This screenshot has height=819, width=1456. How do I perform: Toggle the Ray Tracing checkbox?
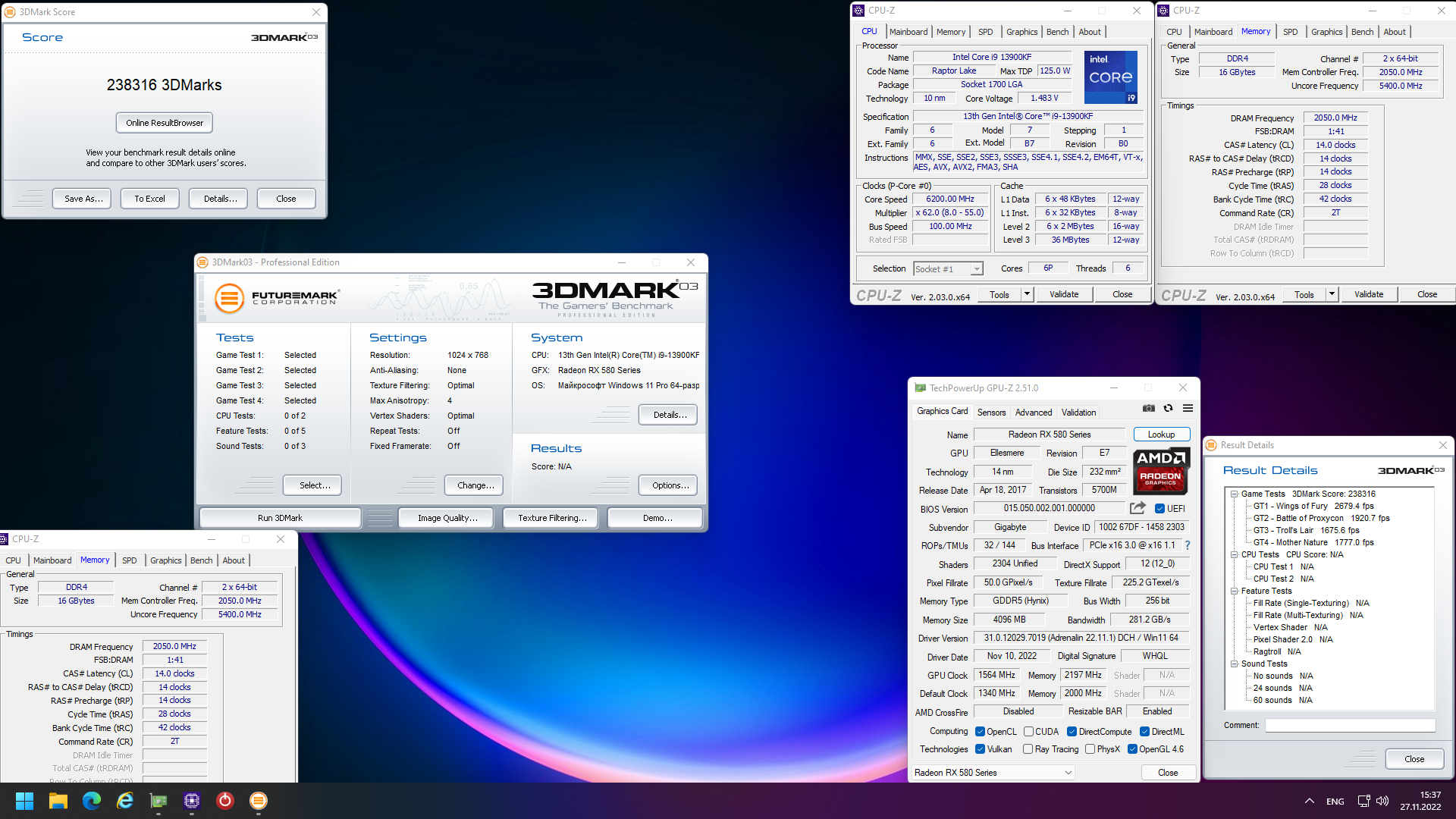pos(1028,749)
